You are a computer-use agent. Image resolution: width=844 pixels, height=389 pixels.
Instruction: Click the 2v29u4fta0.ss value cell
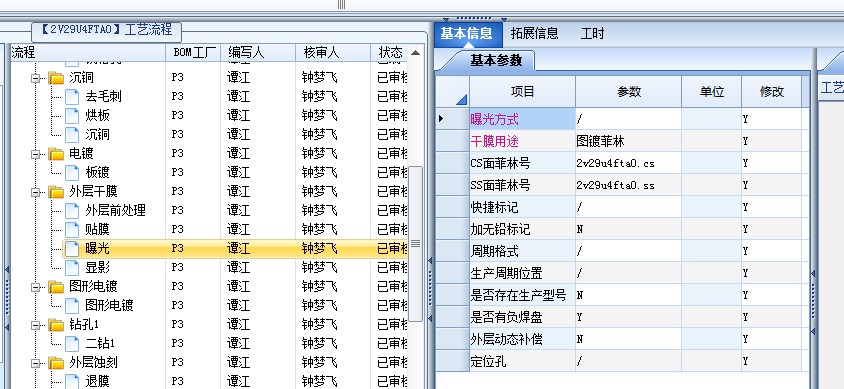point(629,185)
